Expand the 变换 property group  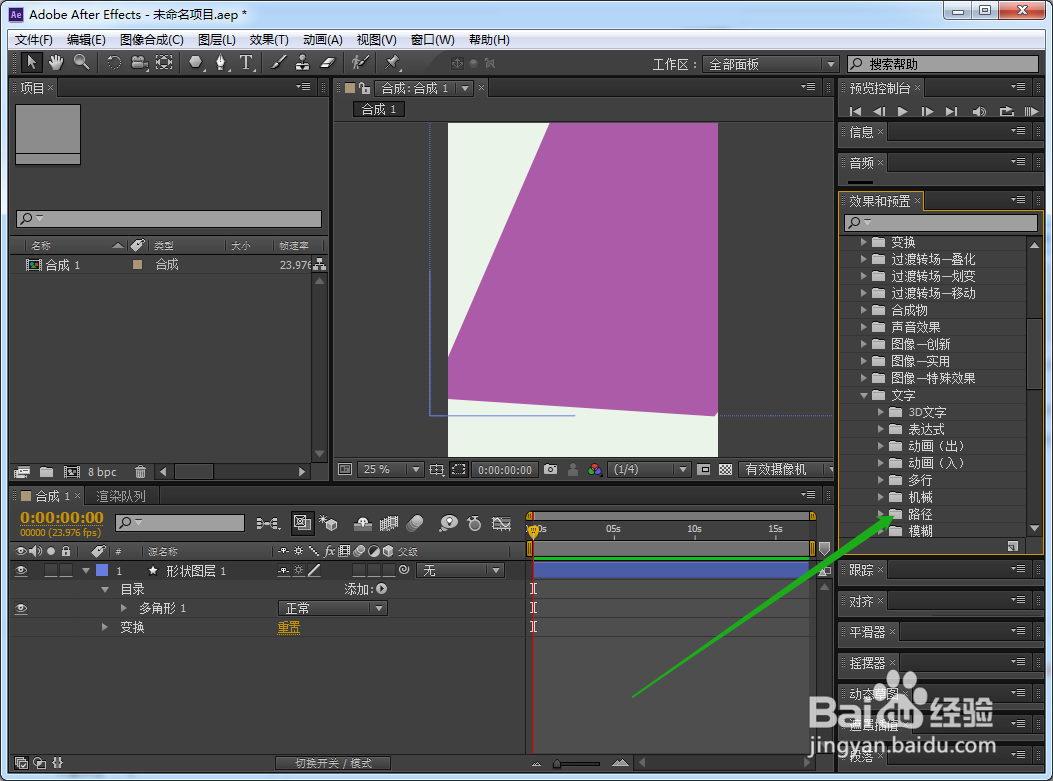[105, 627]
